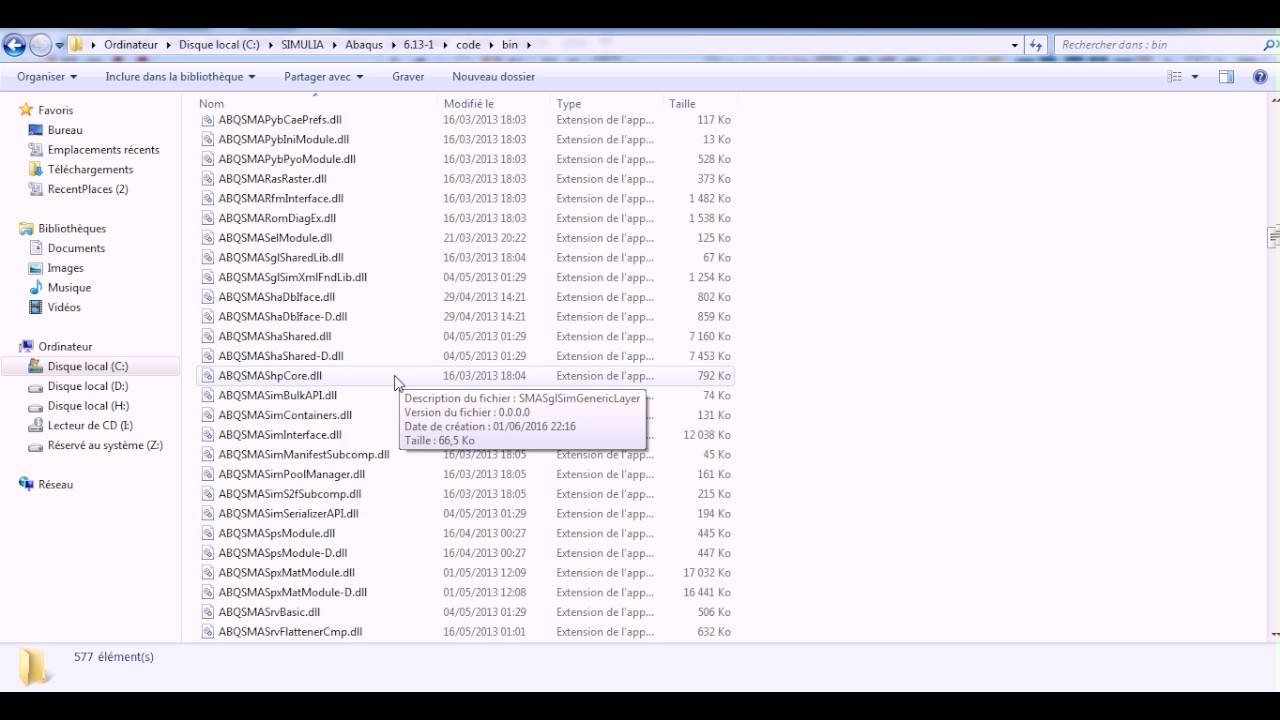Click the scroll-up arrow of file list
The width and height of the screenshot is (1280, 720).
tap(1273, 99)
